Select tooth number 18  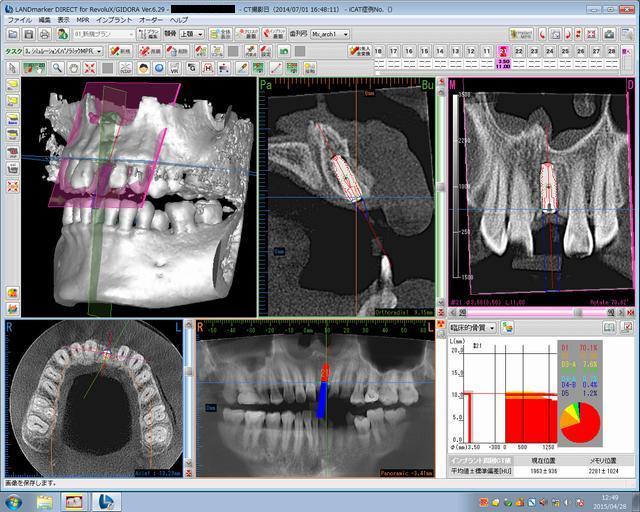[378, 51]
